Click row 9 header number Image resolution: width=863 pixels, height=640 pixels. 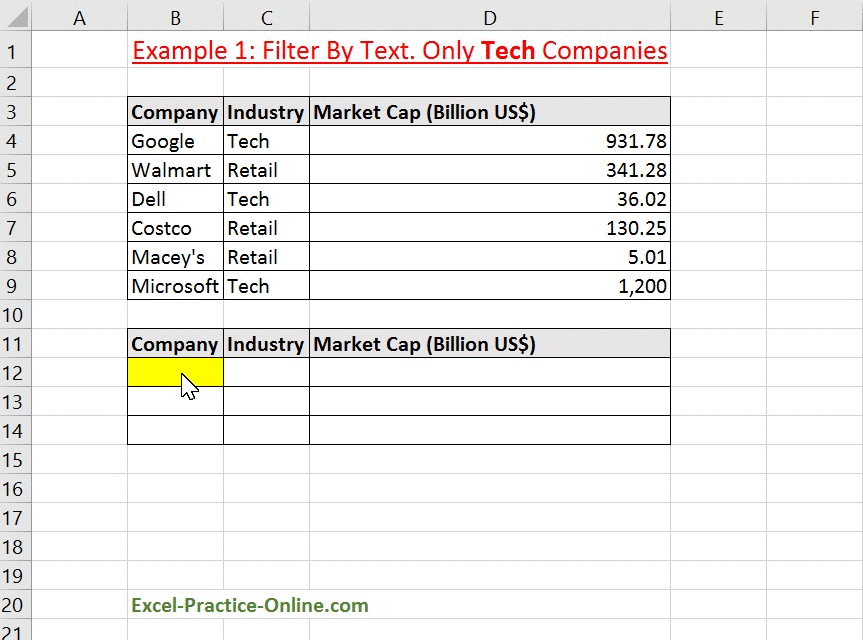point(13,286)
